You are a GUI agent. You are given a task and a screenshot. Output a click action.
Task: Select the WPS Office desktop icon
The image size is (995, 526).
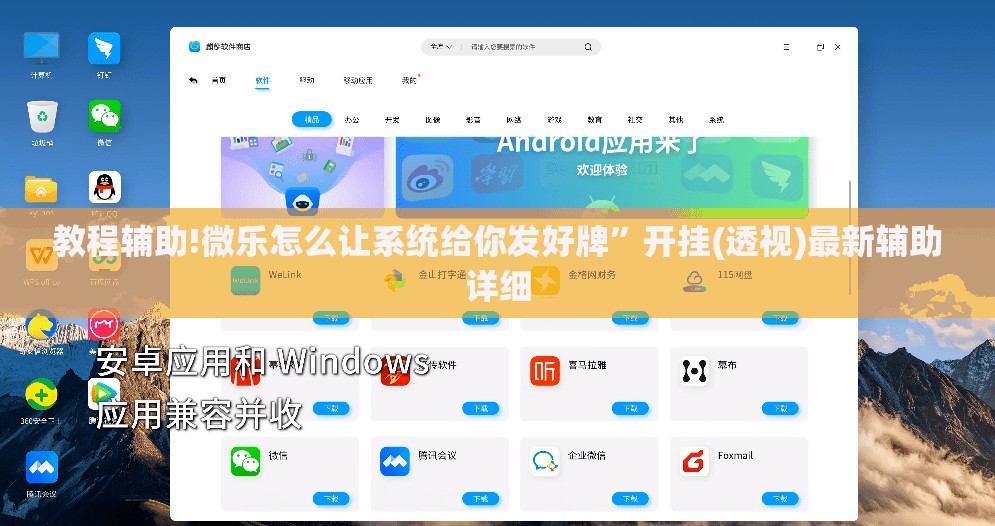[x=41, y=256]
